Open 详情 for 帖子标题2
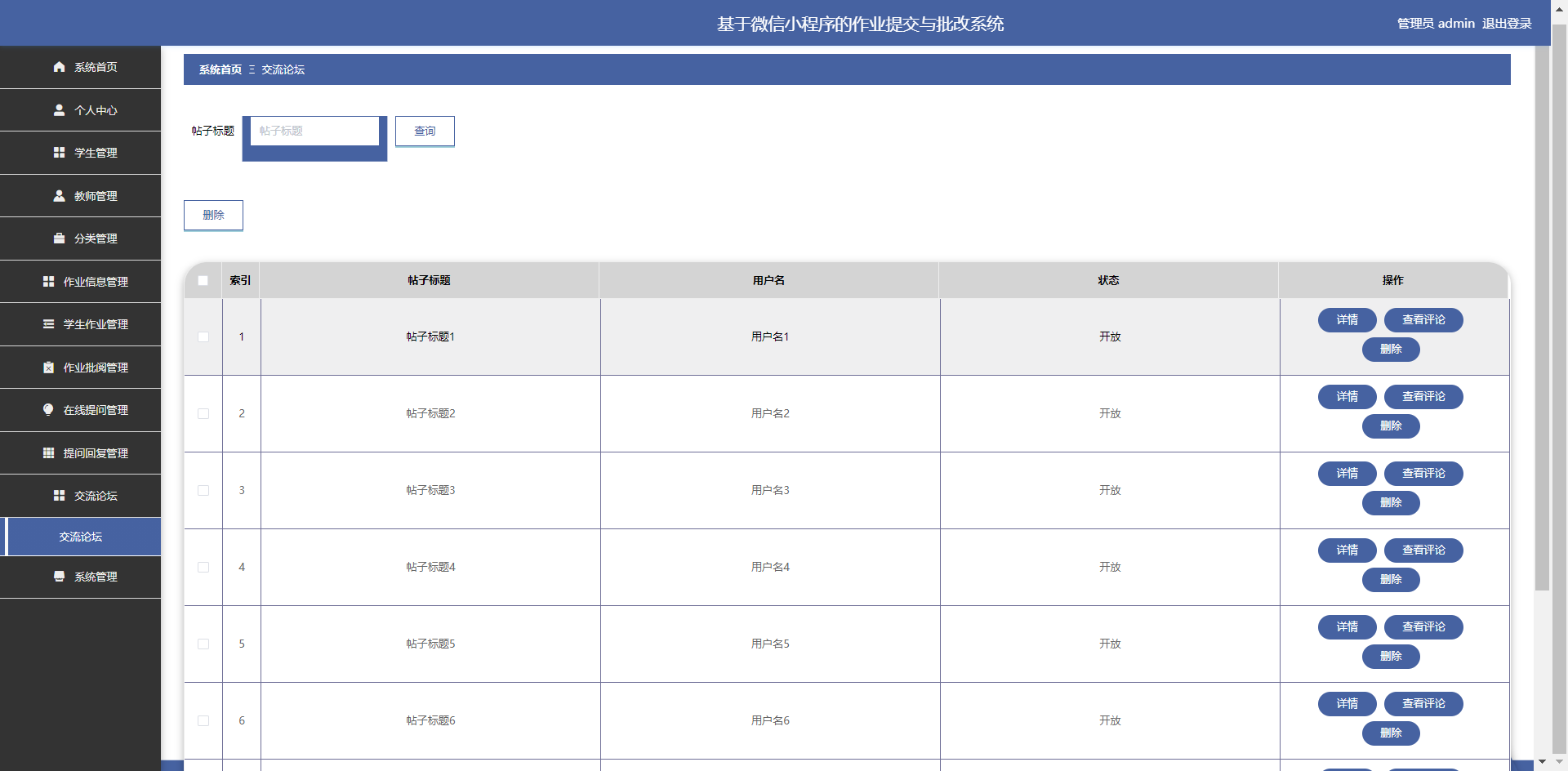The image size is (1568, 771). (1347, 397)
